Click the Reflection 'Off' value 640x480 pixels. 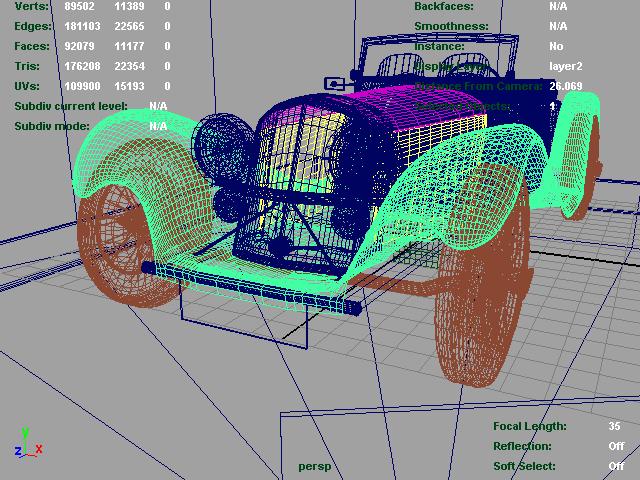coord(616,446)
